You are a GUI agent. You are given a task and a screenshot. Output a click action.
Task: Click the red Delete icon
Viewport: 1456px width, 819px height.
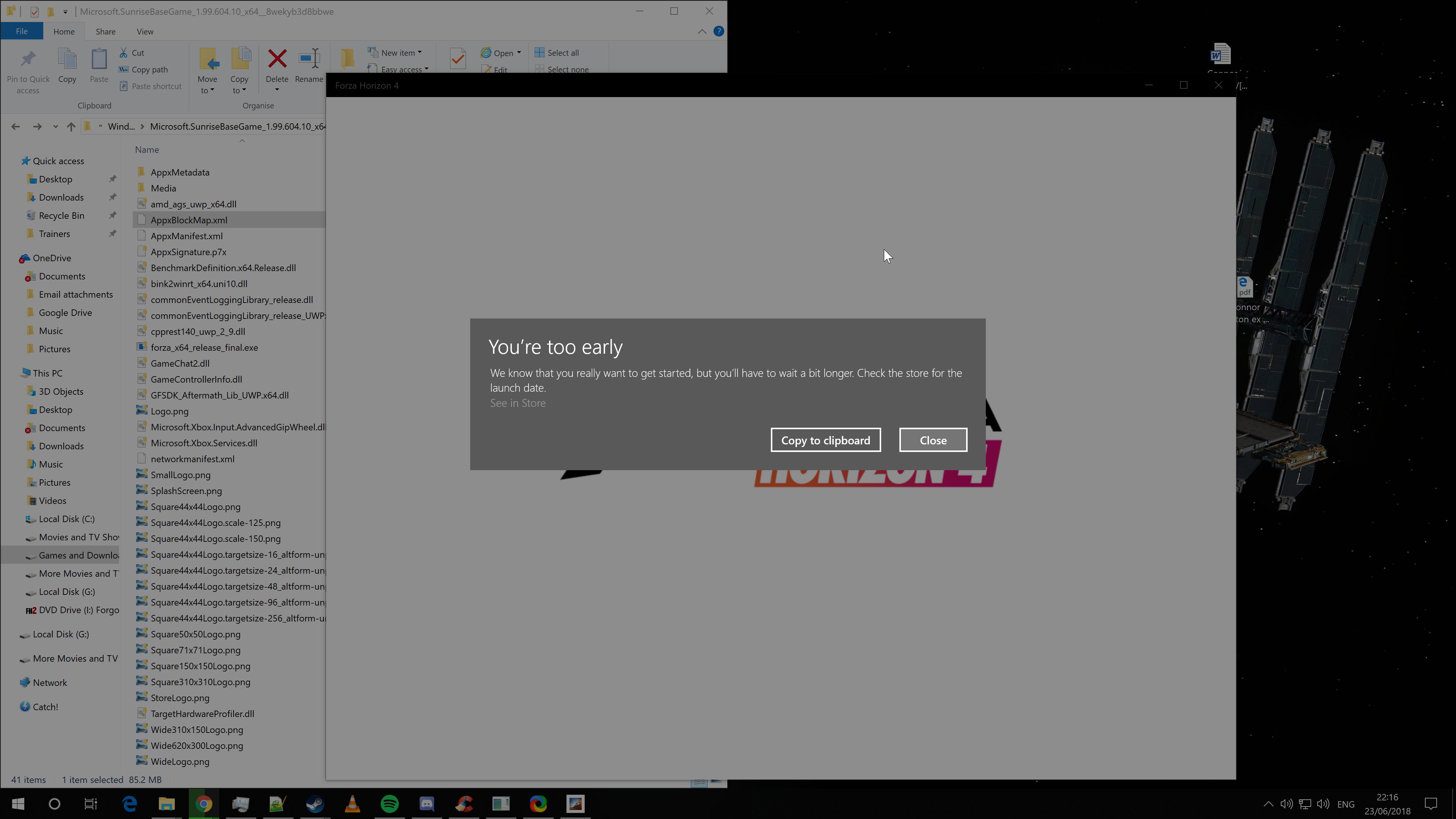tap(277, 59)
